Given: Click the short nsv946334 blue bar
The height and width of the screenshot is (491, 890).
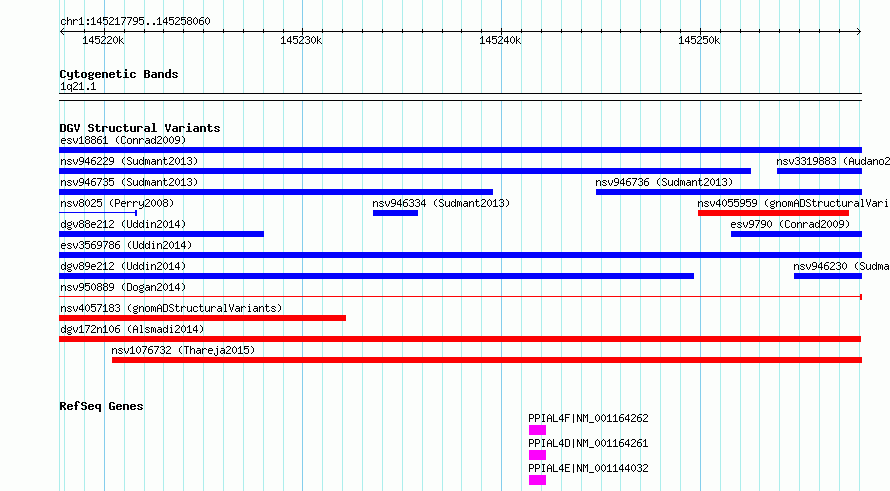Looking at the screenshot, I should [x=396, y=213].
